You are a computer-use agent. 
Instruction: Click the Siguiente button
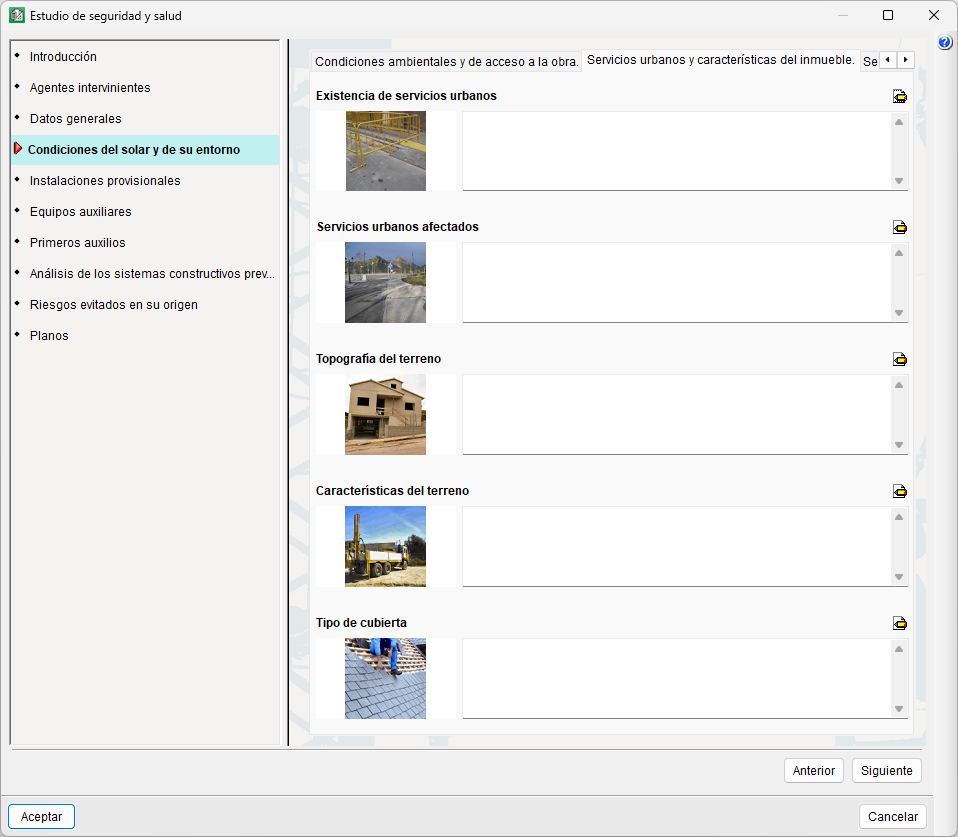pos(887,770)
